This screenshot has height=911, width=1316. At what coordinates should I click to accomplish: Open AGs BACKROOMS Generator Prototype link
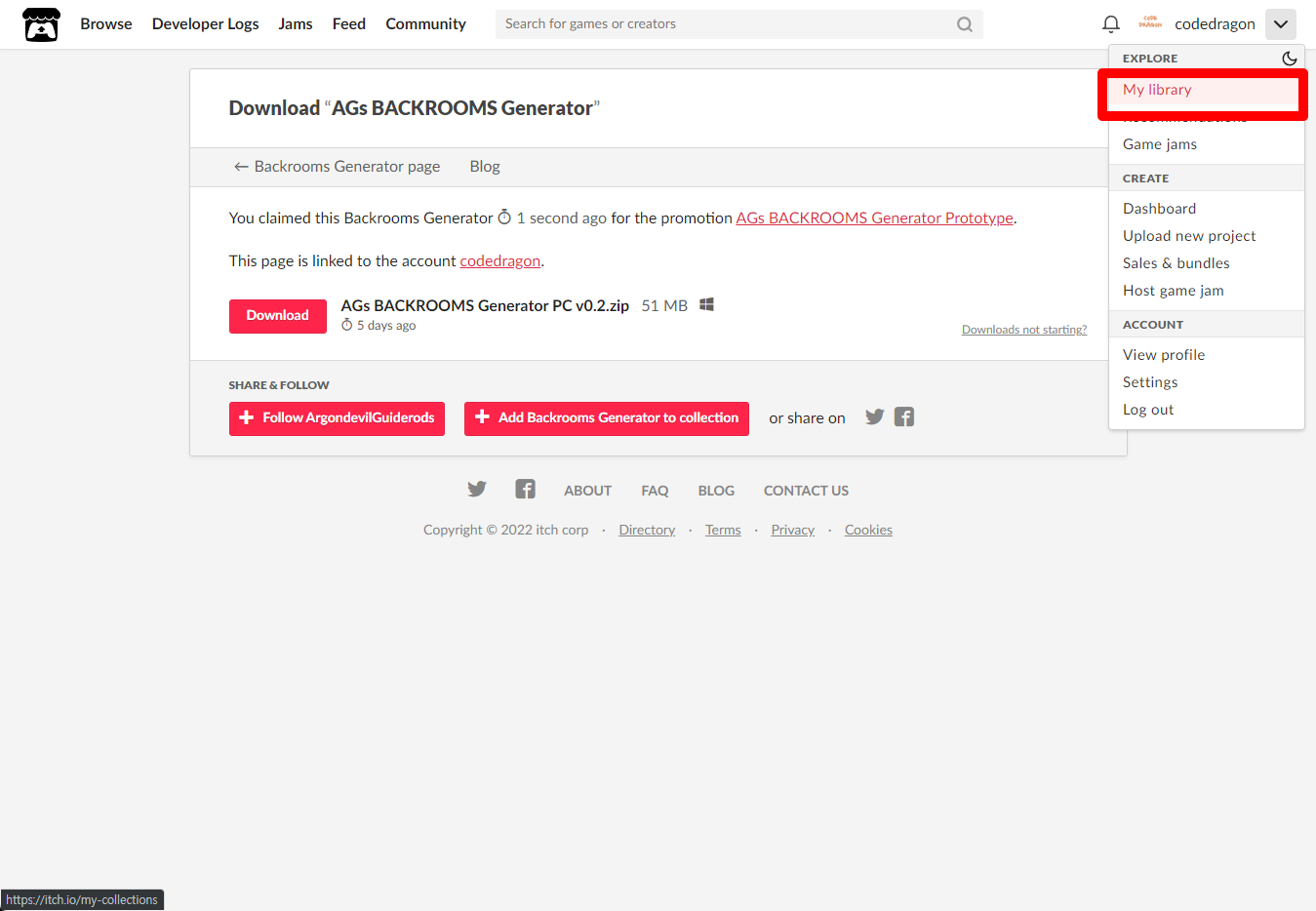click(x=874, y=218)
